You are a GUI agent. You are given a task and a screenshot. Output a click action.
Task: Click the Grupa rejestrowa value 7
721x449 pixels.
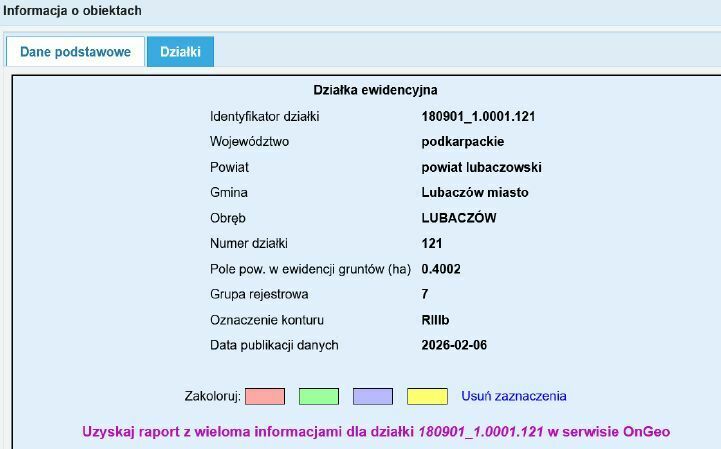[426, 294]
